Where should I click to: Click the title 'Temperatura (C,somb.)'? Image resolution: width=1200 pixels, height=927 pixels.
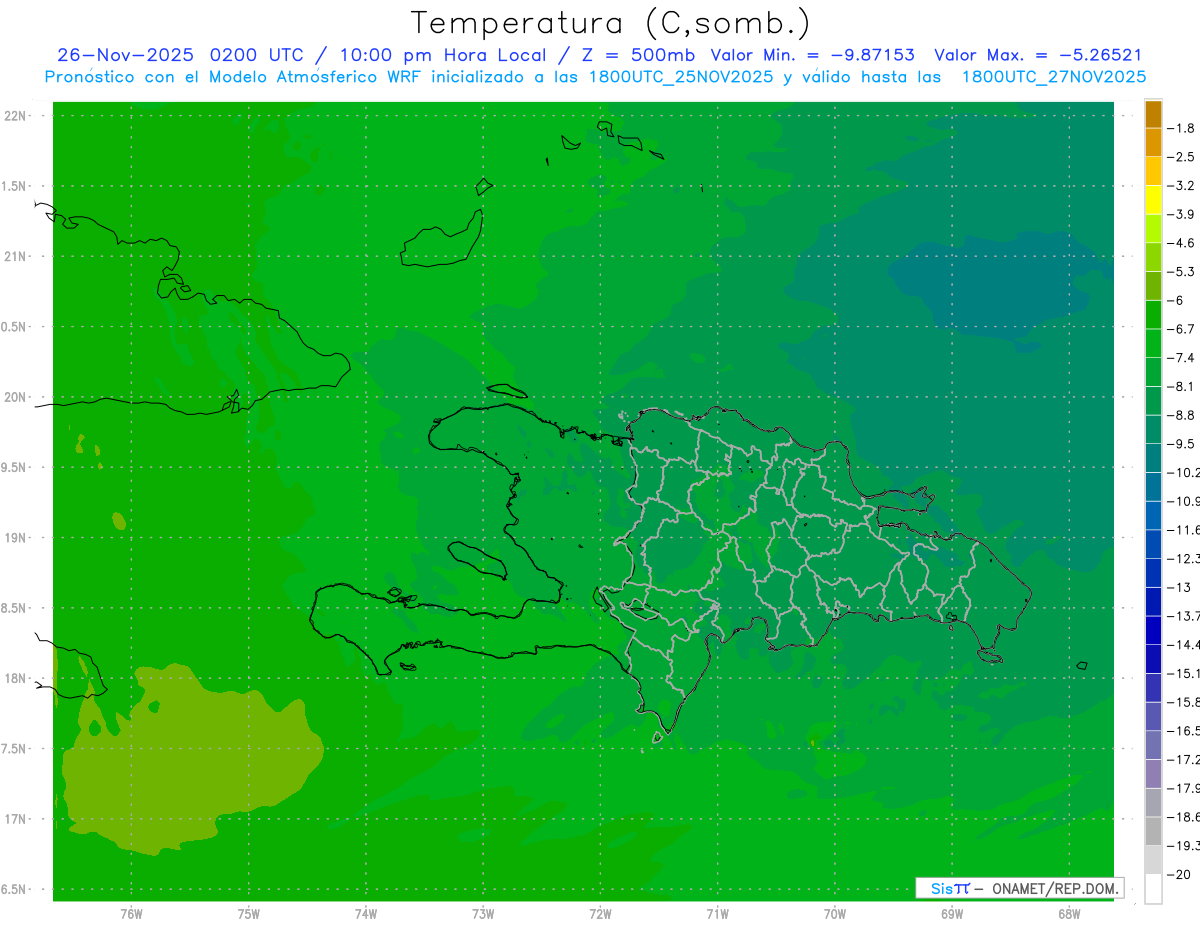[x=611, y=23]
